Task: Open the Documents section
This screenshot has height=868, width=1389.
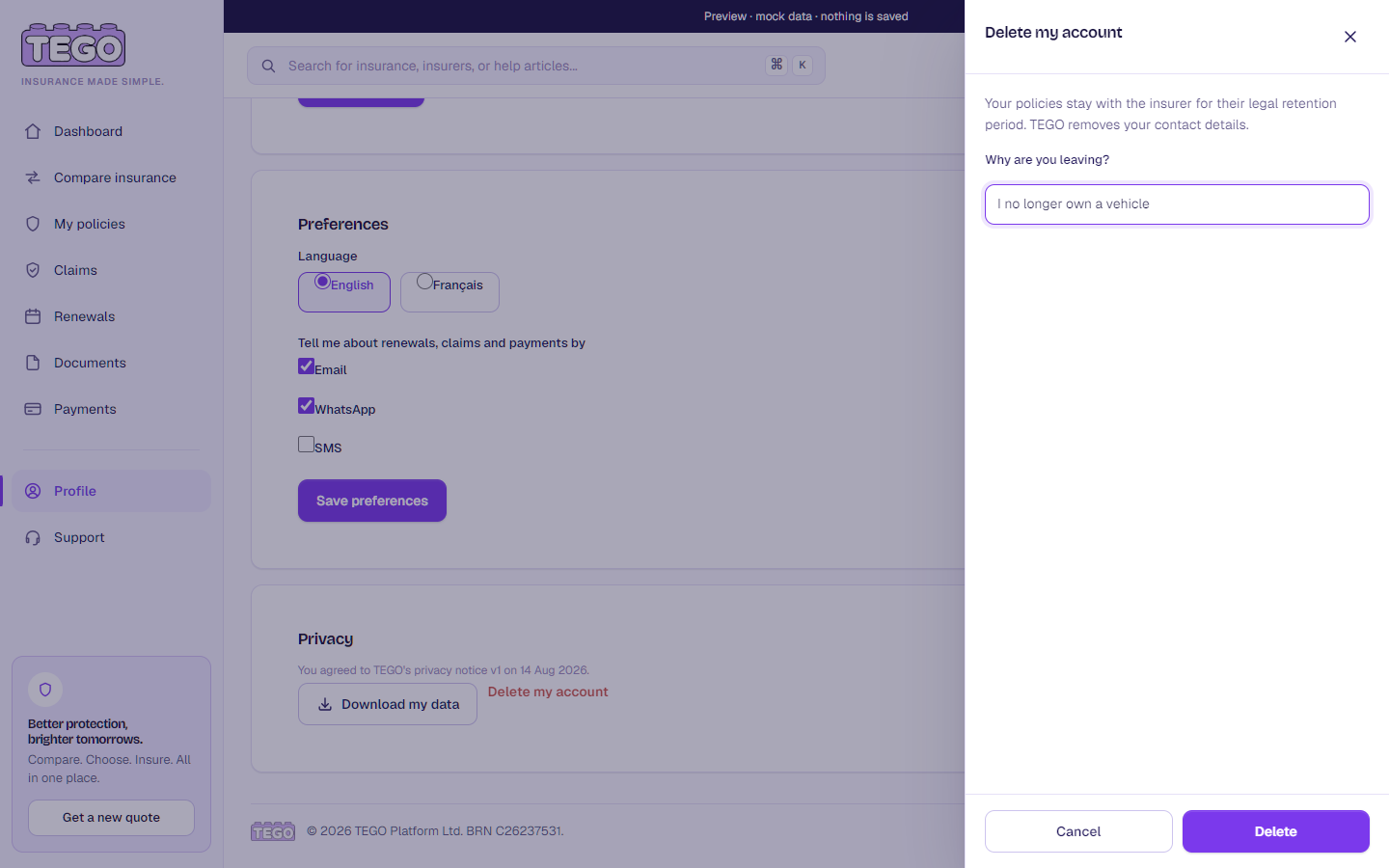Action: 111,363
